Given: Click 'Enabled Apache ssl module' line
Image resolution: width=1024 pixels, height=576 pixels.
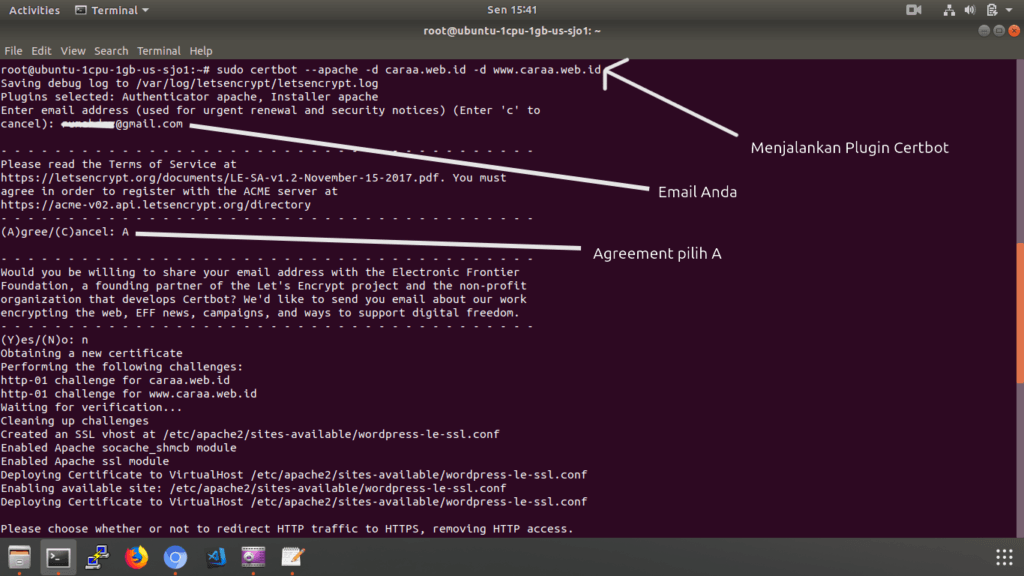Looking at the screenshot, I should click(x=85, y=461).
